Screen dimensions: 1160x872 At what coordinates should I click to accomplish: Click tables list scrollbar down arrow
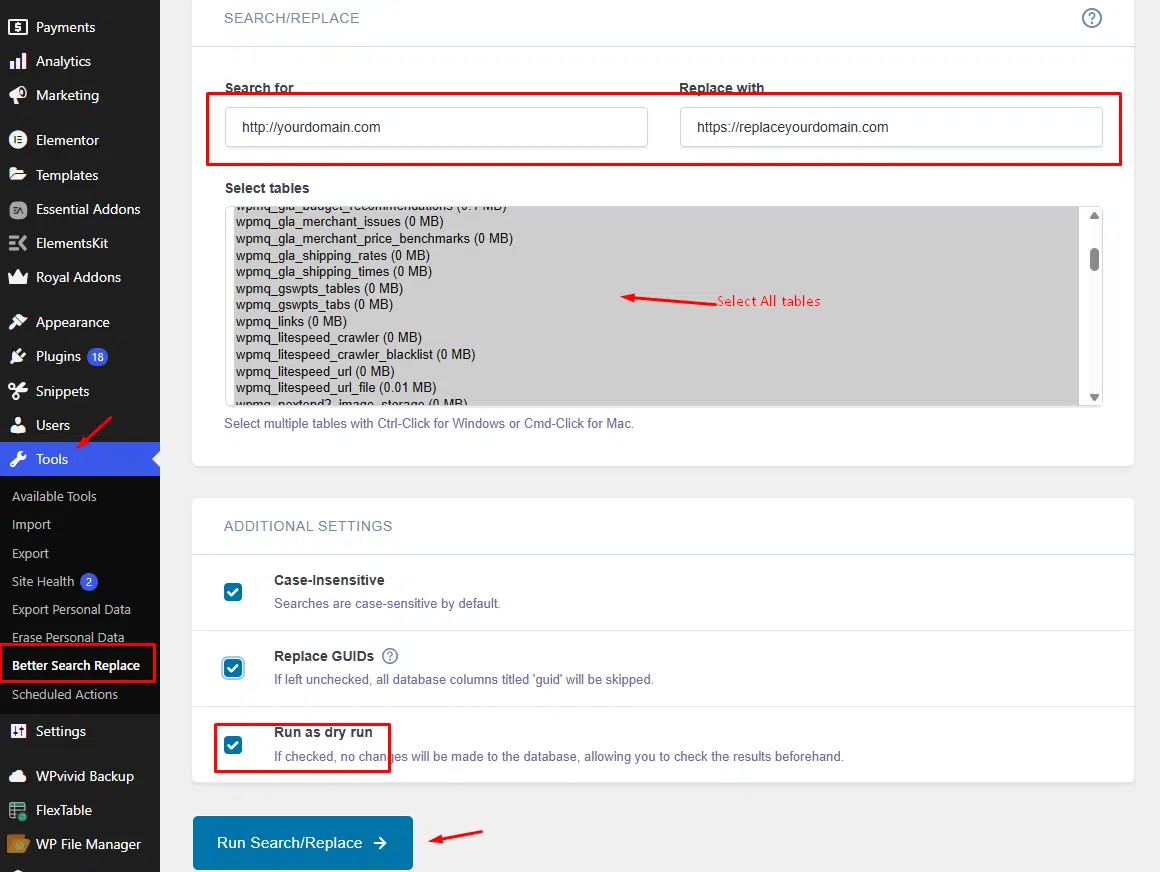point(1094,397)
